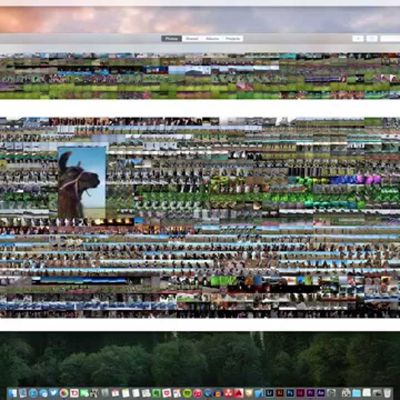Launch Adobe Lightroom from the dock

click(269, 393)
